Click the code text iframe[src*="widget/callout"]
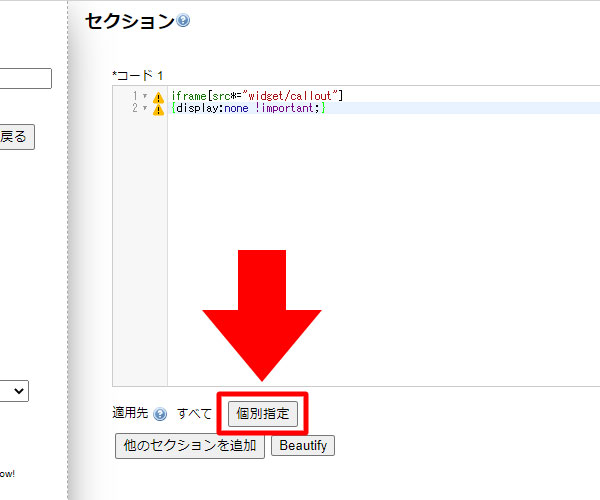The width and height of the screenshot is (600, 500). pyautogui.click(x=257, y=96)
